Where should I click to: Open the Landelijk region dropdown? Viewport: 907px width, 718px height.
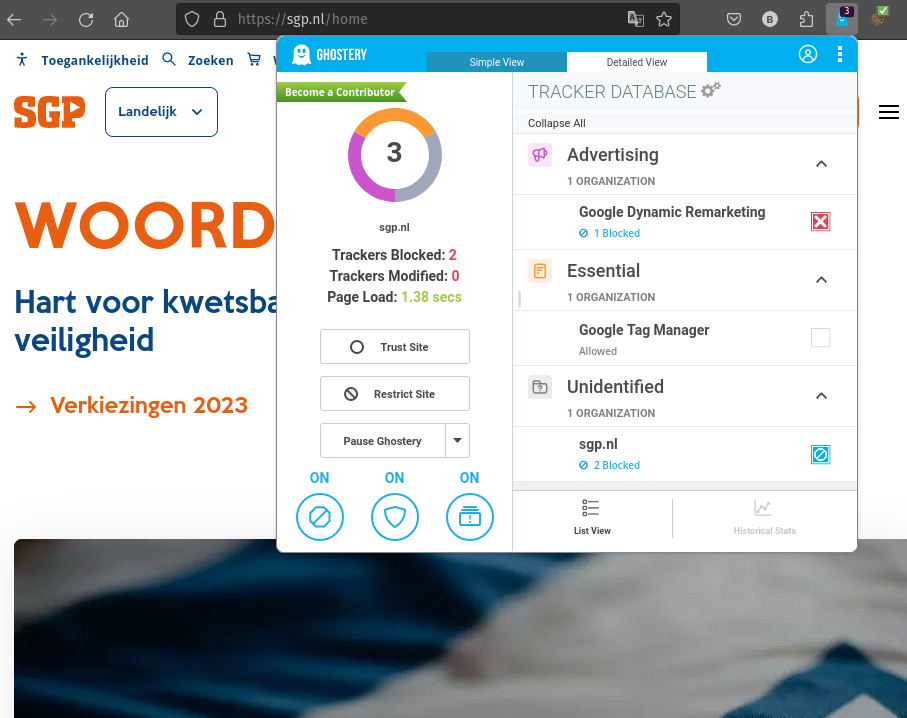(161, 112)
